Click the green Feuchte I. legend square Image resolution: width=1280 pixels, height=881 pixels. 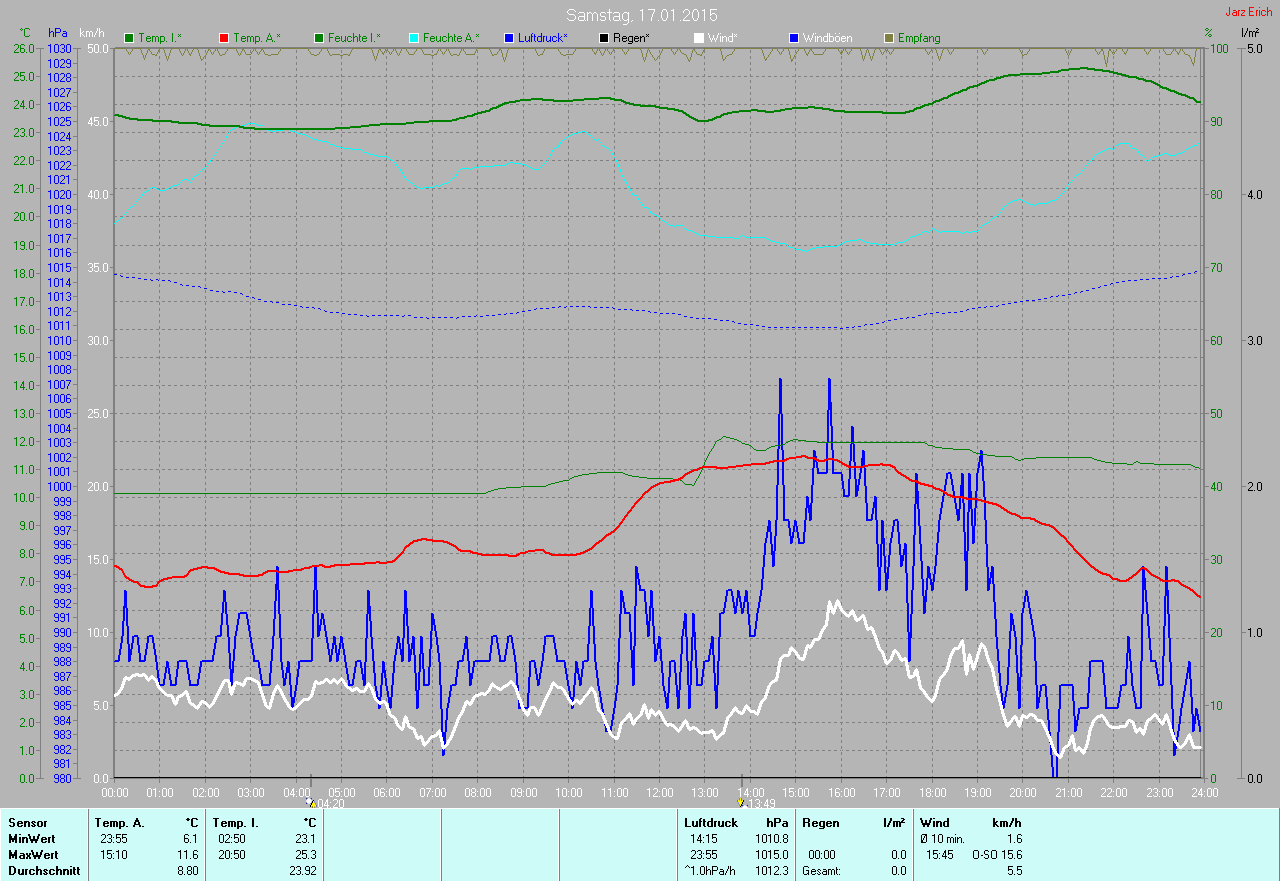coord(319,38)
